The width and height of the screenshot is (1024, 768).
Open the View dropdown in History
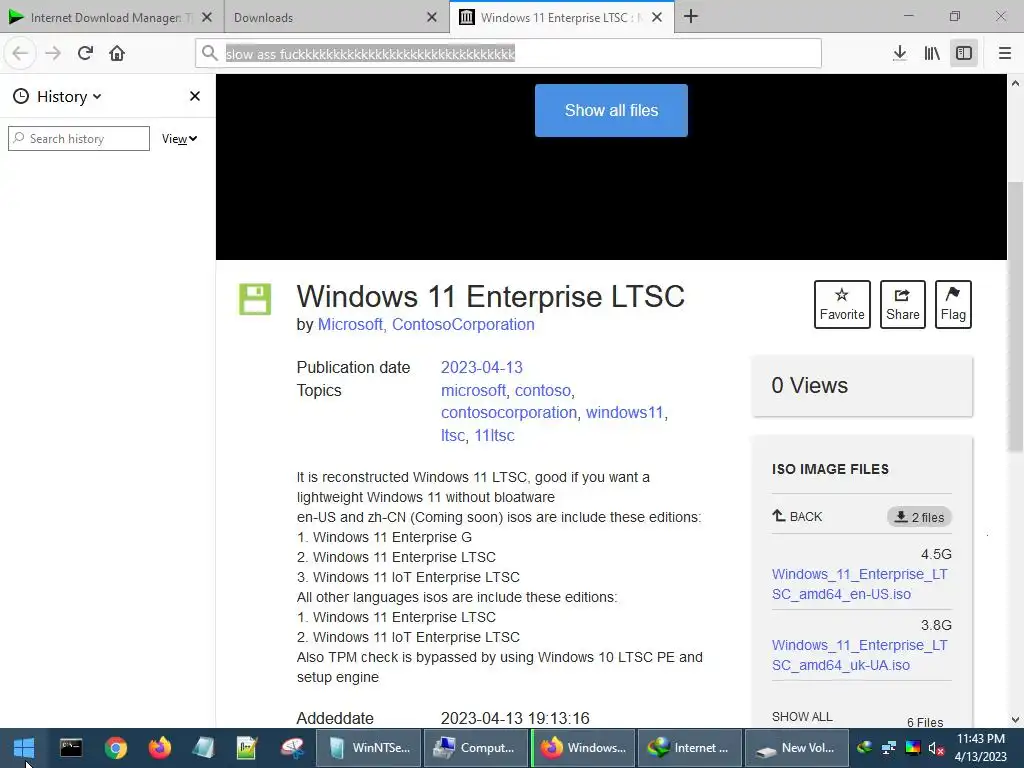click(x=180, y=138)
